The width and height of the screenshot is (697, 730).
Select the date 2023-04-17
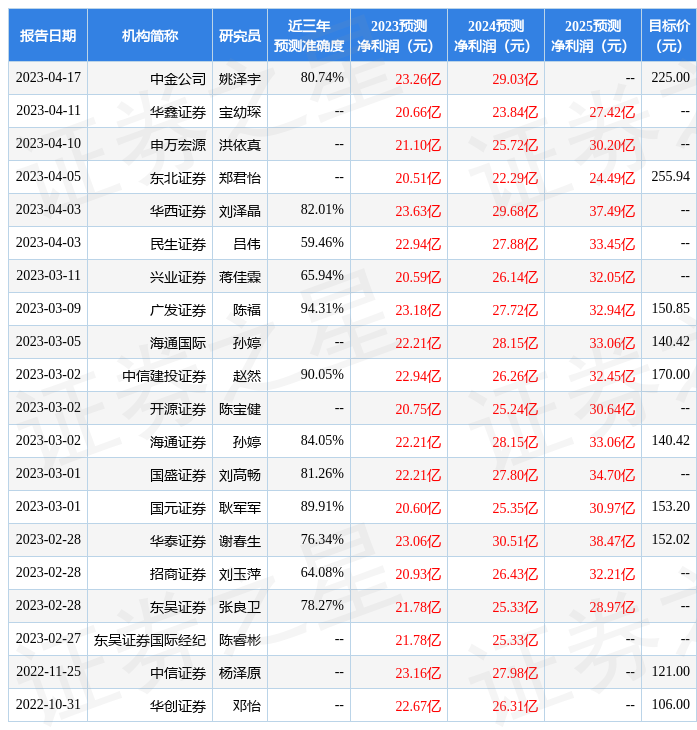point(48,77)
